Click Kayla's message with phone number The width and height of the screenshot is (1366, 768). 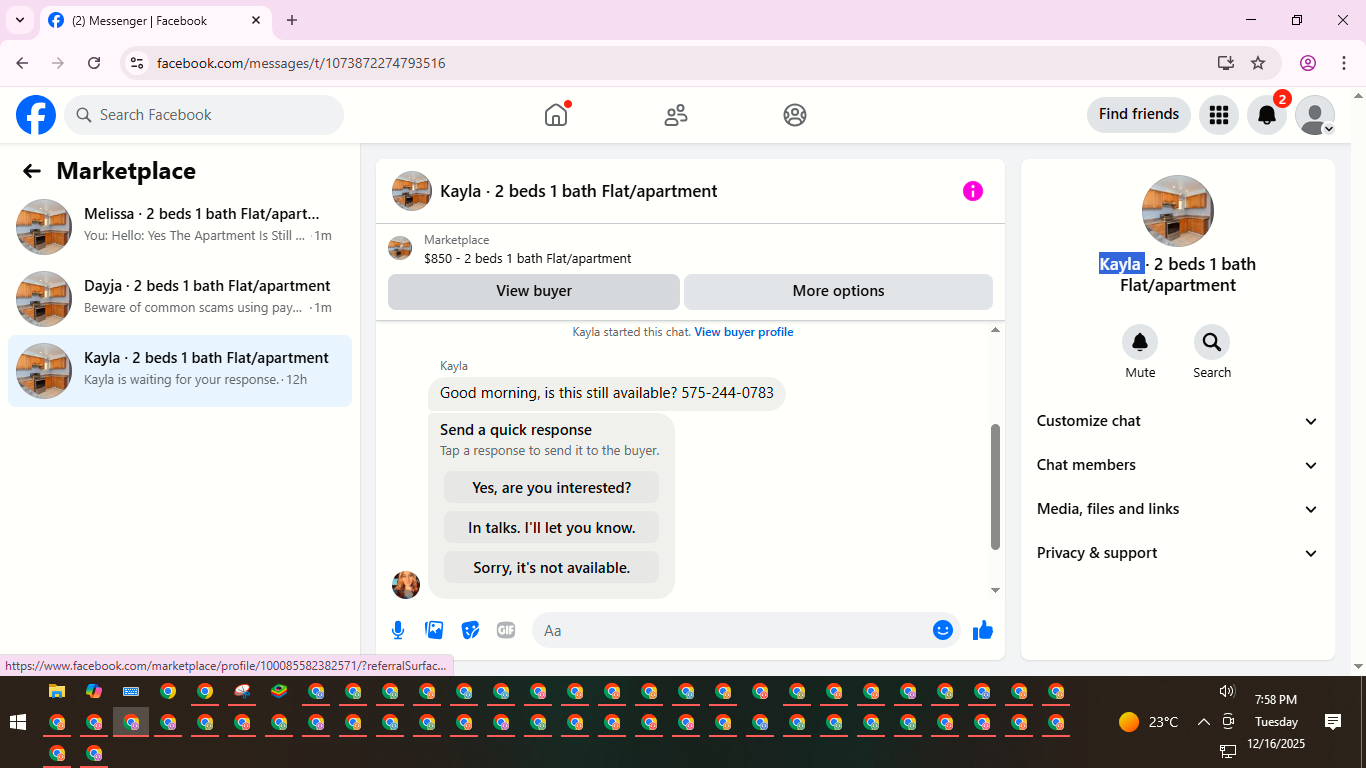pyautogui.click(x=607, y=393)
